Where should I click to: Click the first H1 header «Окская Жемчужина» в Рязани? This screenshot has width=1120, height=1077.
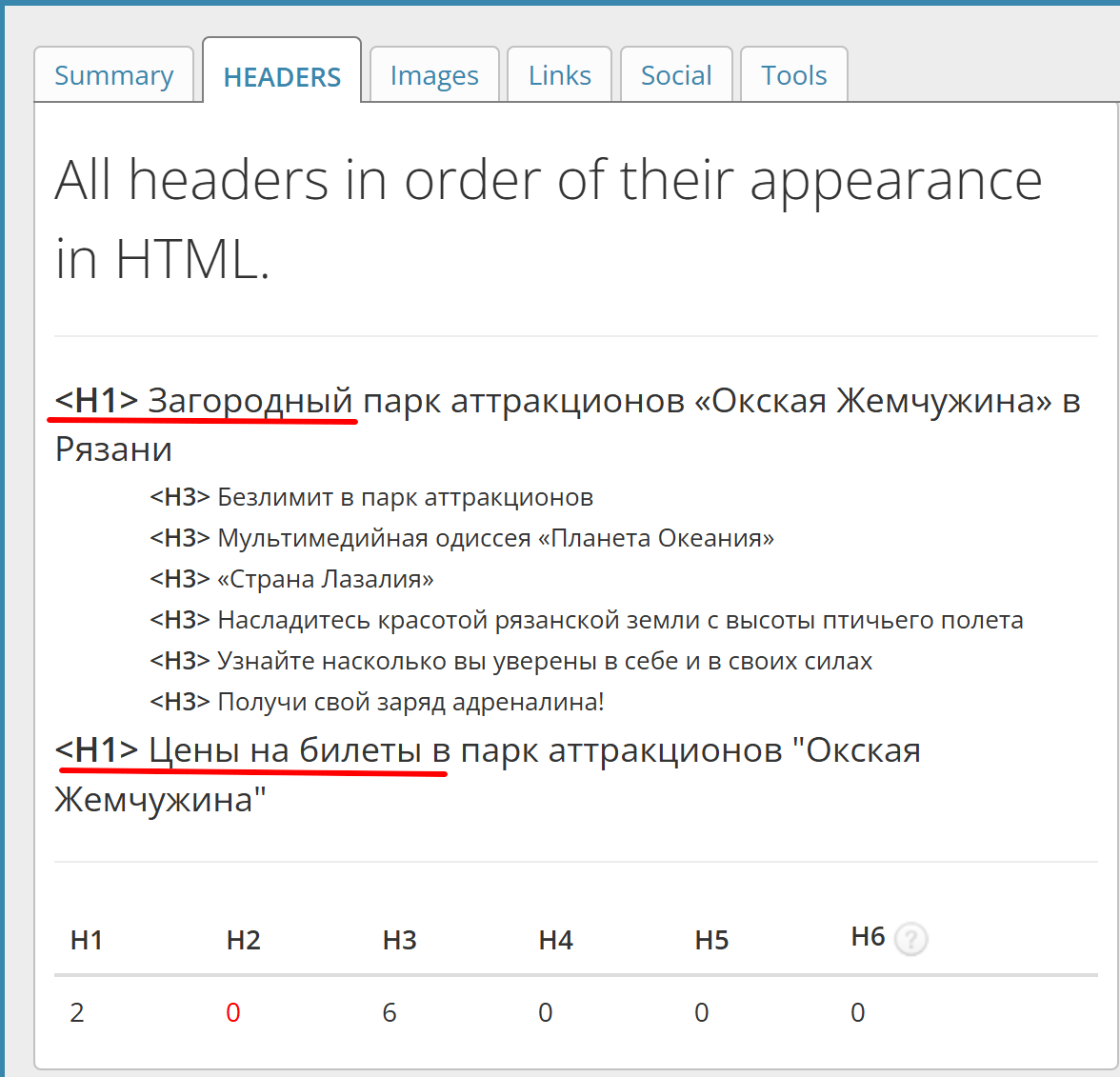568,425
